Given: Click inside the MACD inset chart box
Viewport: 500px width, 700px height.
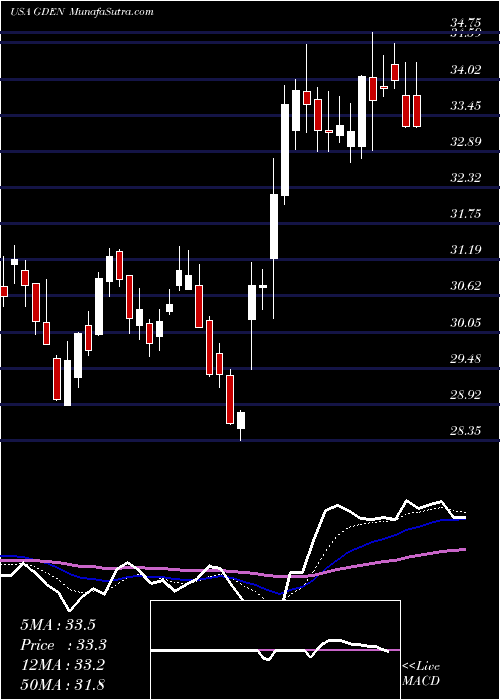Looking at the screenshot, I should coord(275,650).
